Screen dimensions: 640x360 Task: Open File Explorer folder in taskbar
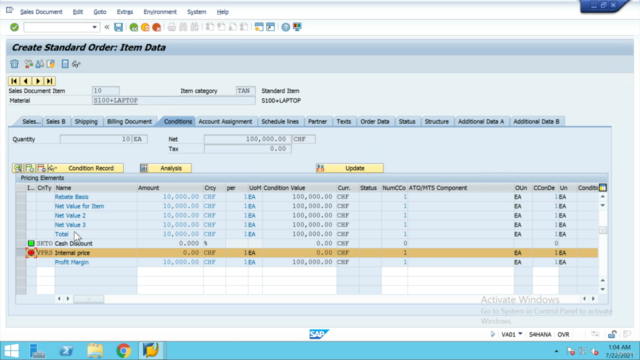coord(95,351)
